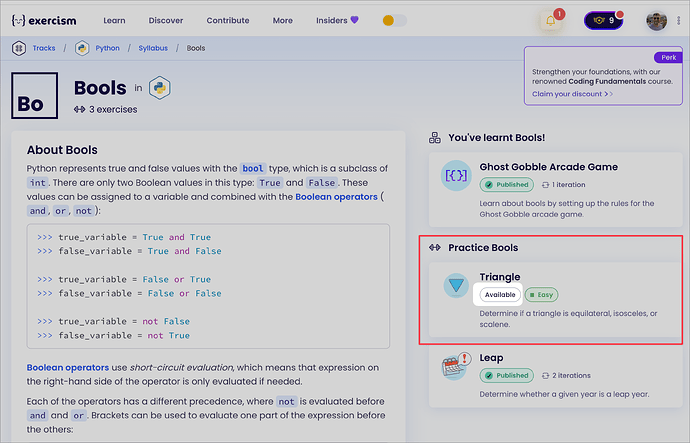The image size is (690, 443).
Task: Click the concept blocks icon beside You've learnt Bools
Action: (435, 138)
